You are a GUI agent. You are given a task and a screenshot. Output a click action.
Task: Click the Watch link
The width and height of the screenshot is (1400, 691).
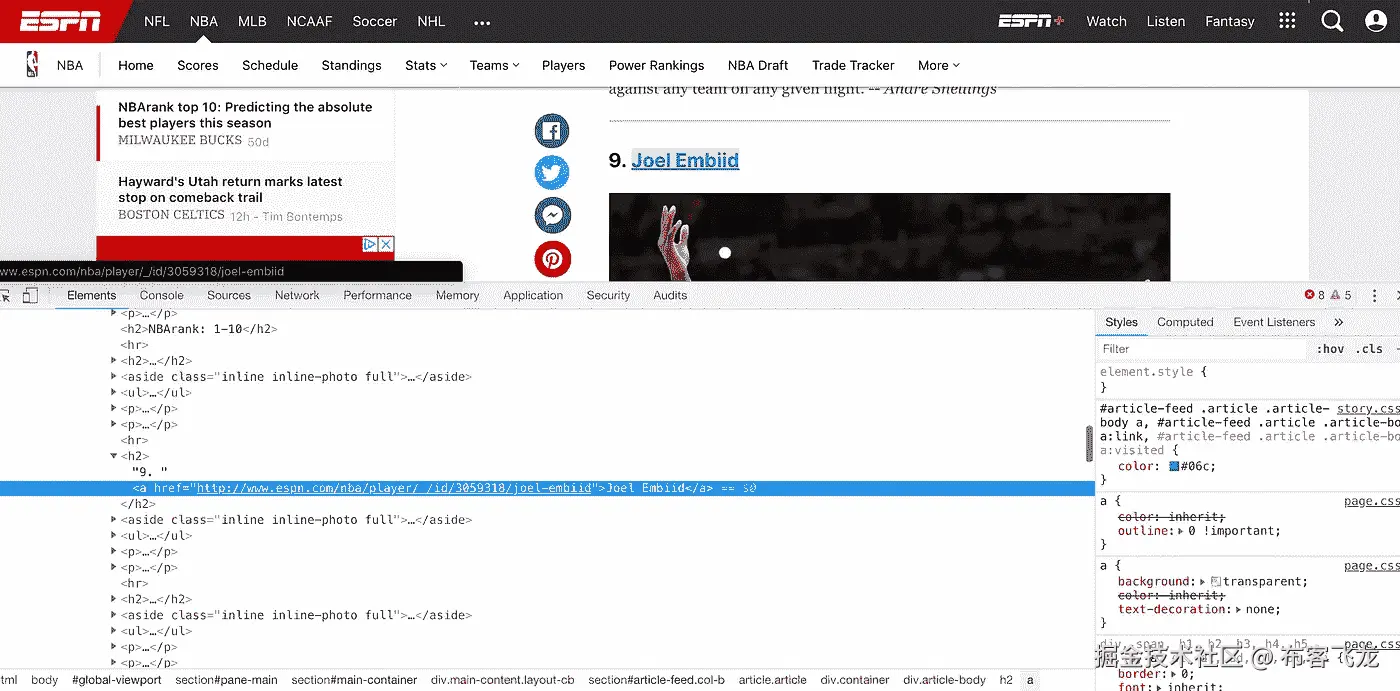[x=1106, y=21]
